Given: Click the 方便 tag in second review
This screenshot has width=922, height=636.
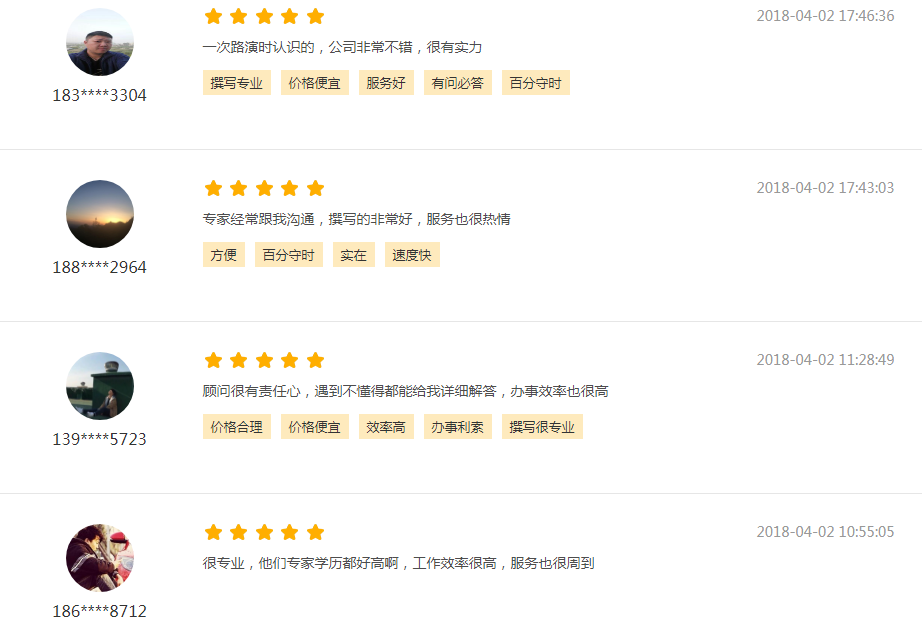Looking at the screenshot, I should pos(224,255).
